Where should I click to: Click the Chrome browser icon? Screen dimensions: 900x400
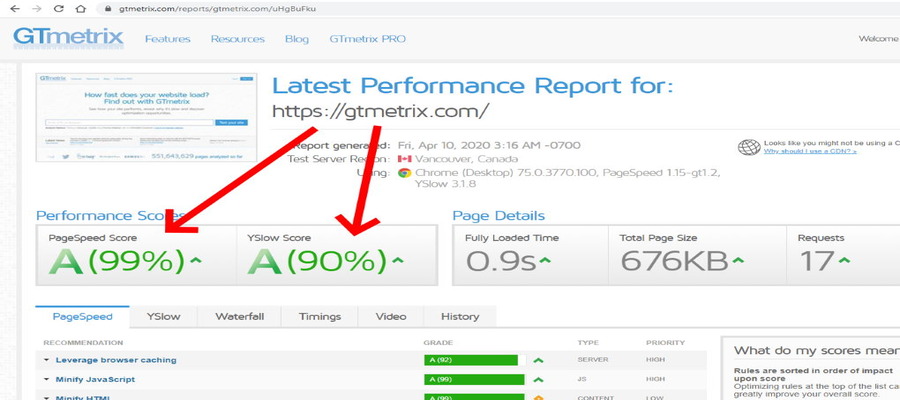click(405, 173)
